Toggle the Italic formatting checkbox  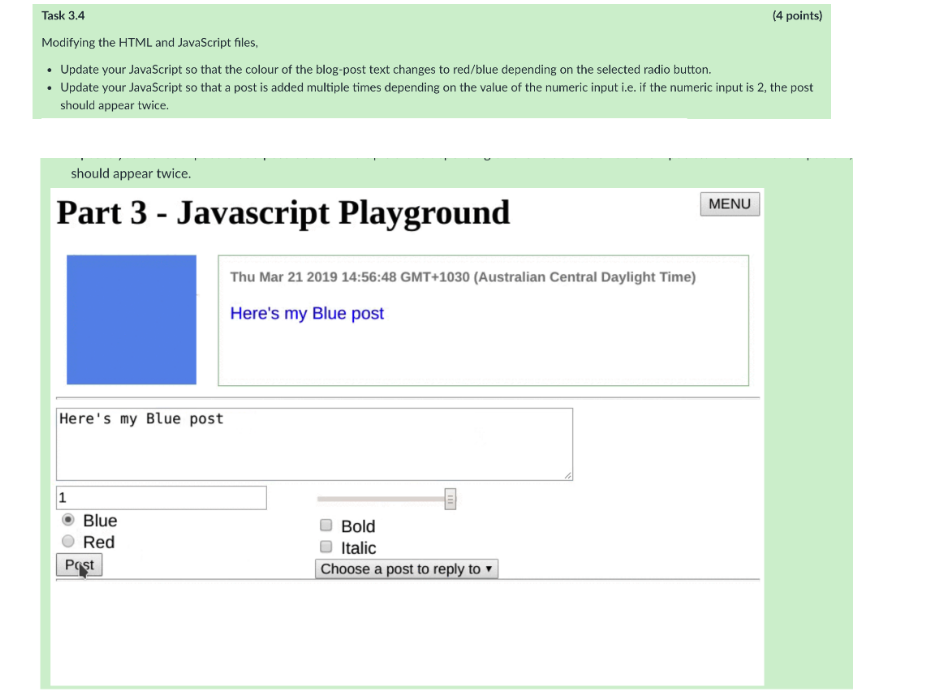(325, 547)
